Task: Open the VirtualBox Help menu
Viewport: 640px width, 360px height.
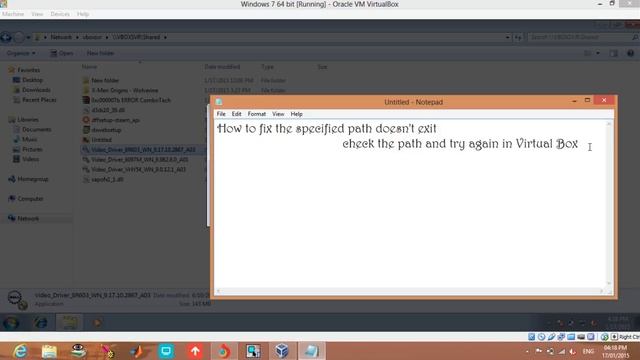Action: coord(83,14)
